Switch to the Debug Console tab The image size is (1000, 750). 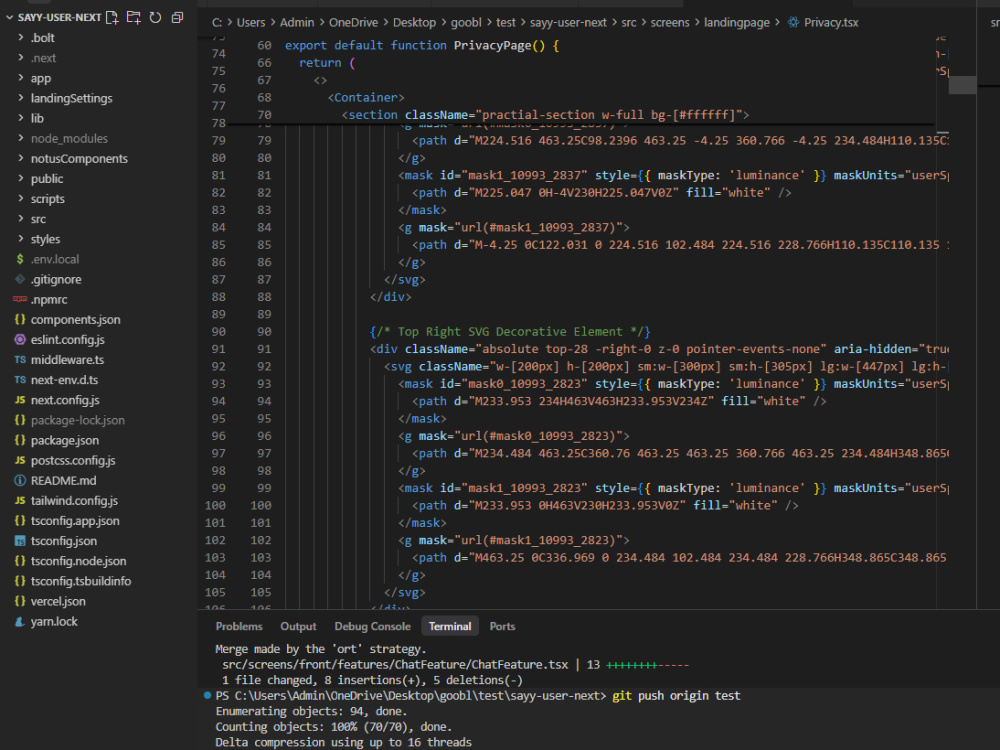372,626
